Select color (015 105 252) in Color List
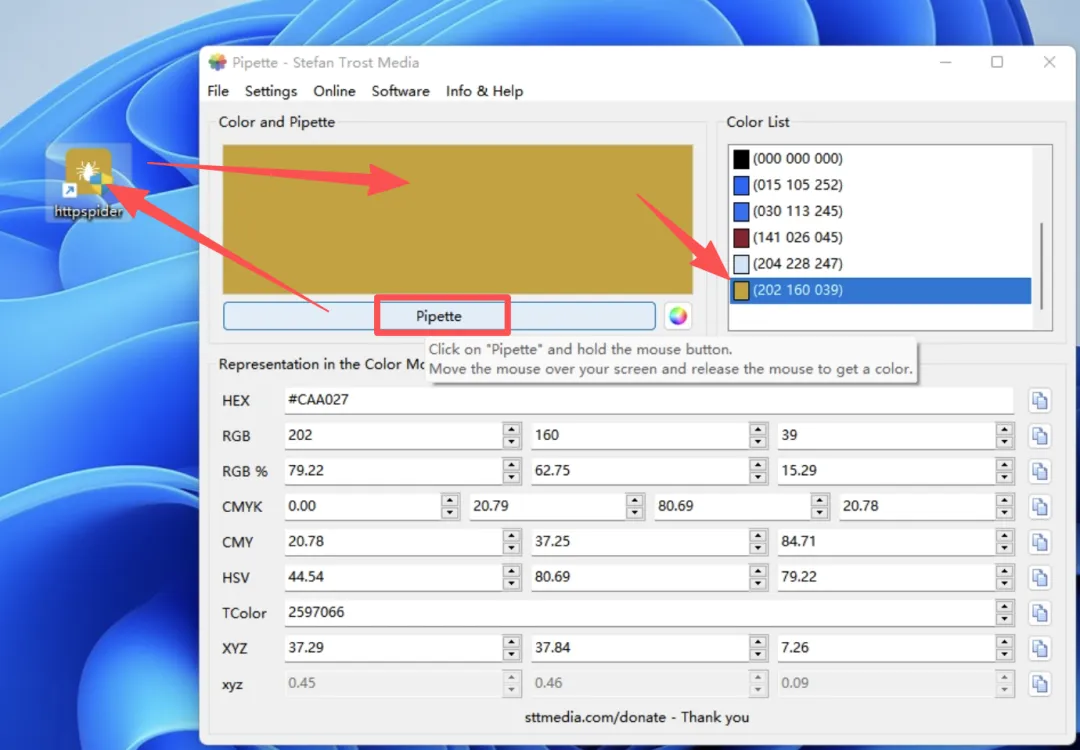The width and height of the screenshot is (1080, 750). pyautogui.click(x=880, y=185)
